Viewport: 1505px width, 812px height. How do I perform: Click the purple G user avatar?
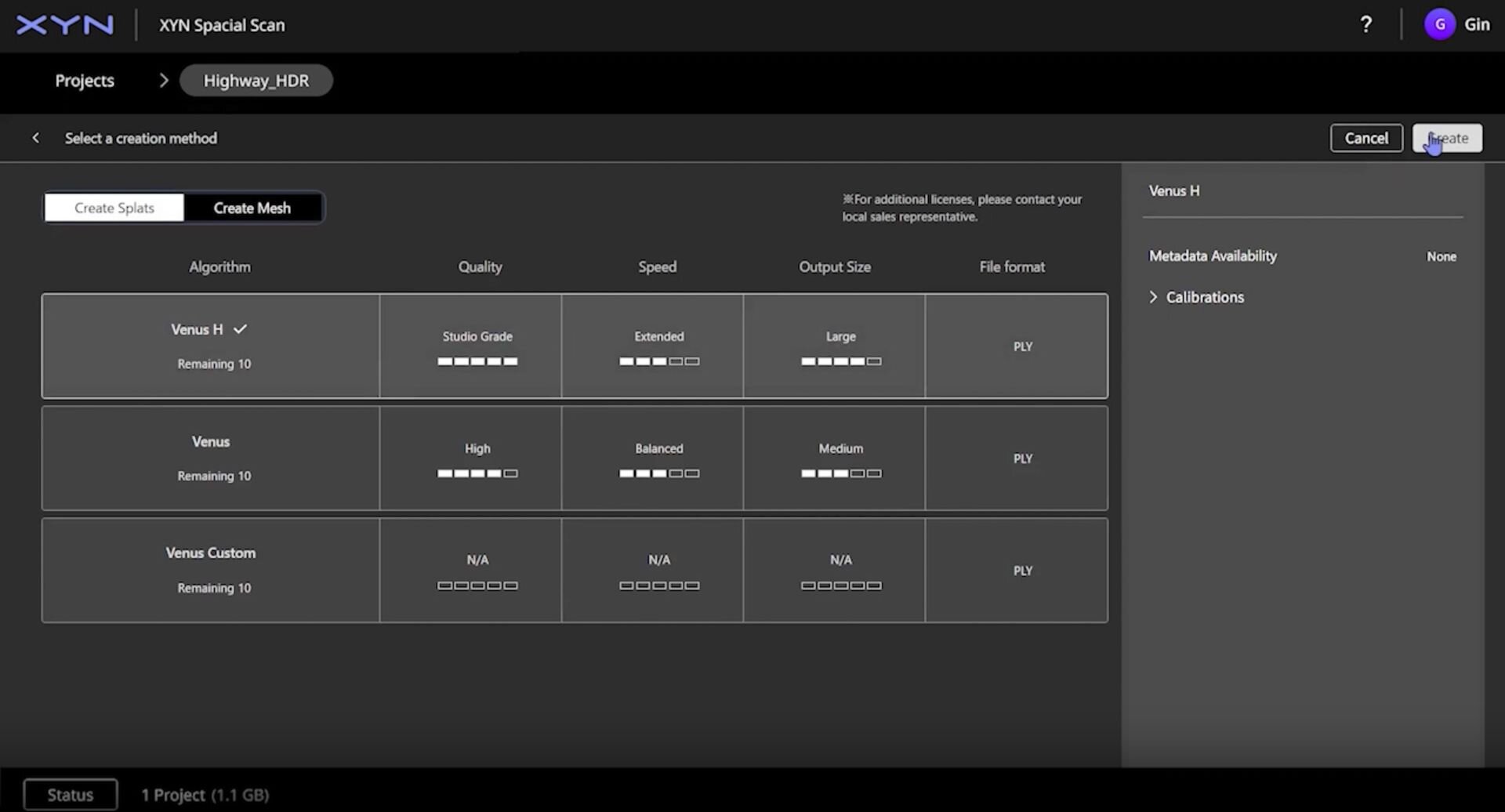(x=1439, y=25)
